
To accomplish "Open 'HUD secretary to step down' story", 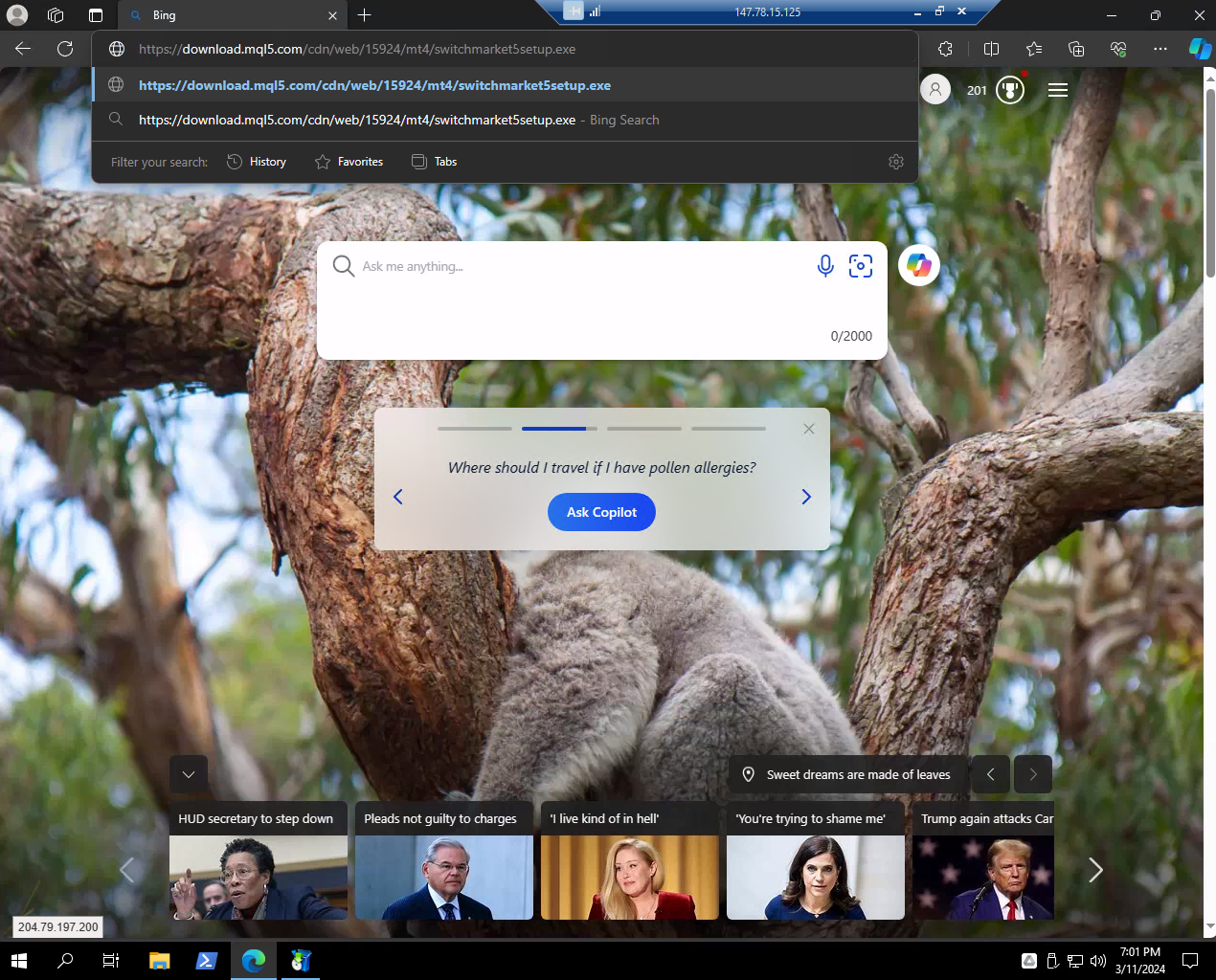I will click(258, 860).
